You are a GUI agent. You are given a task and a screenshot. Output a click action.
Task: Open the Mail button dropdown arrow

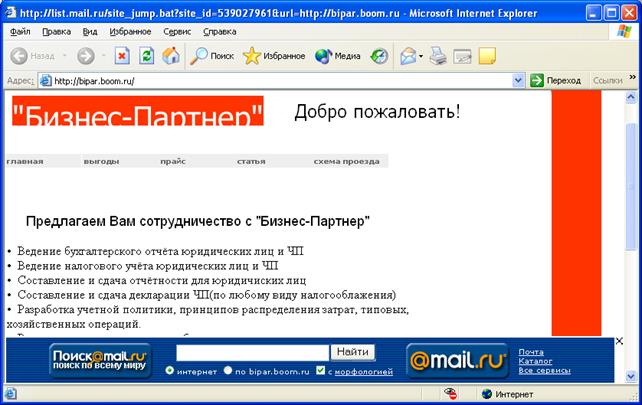pos(421,56)
